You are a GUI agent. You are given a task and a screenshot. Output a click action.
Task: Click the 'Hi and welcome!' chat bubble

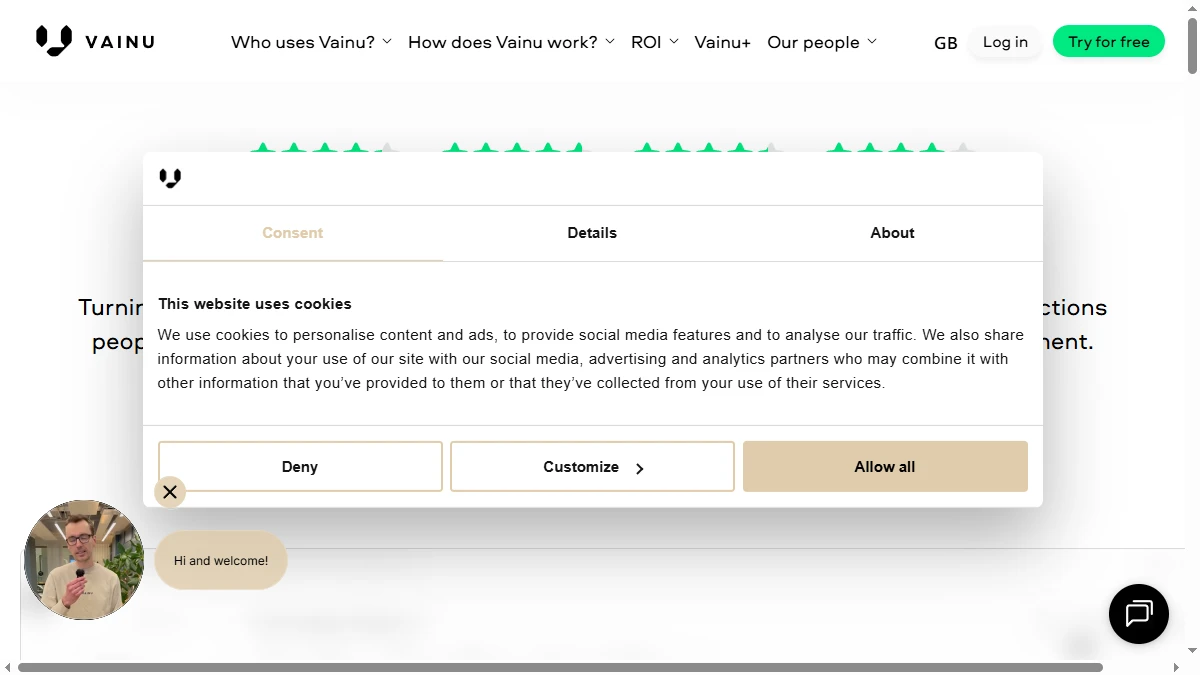220,560
